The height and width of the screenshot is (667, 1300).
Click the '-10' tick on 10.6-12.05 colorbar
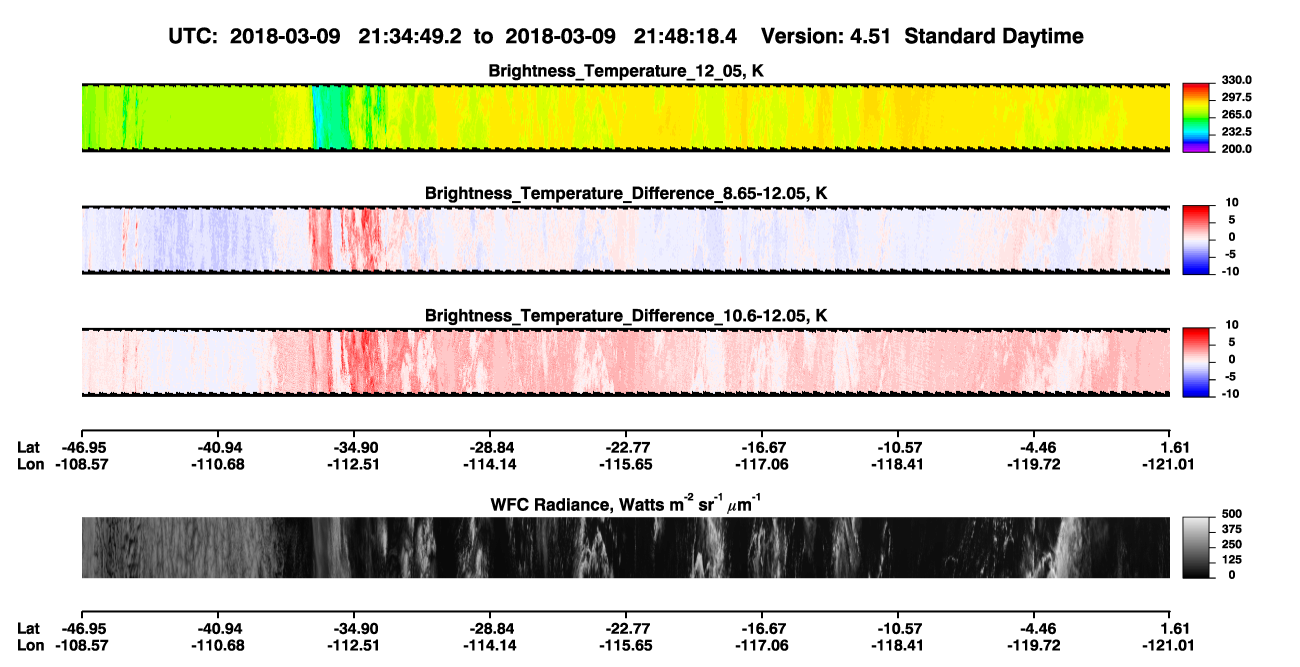pyautogui.click(x=1231, y=393)
